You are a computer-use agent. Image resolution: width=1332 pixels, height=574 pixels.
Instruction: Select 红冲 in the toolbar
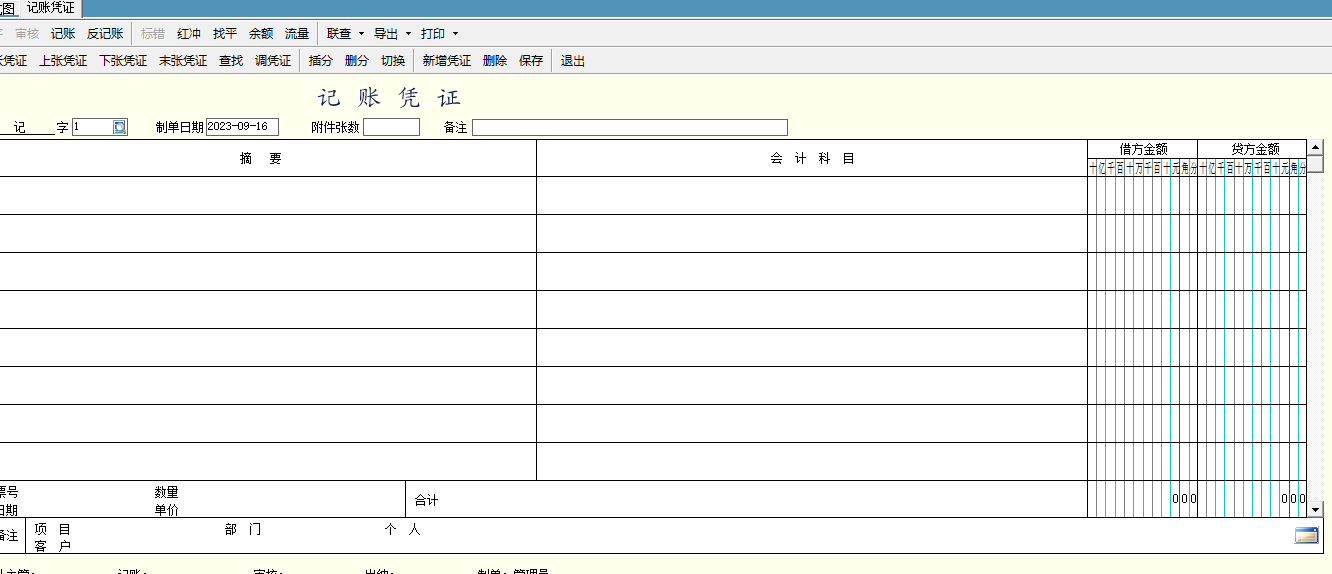[189, 34]
